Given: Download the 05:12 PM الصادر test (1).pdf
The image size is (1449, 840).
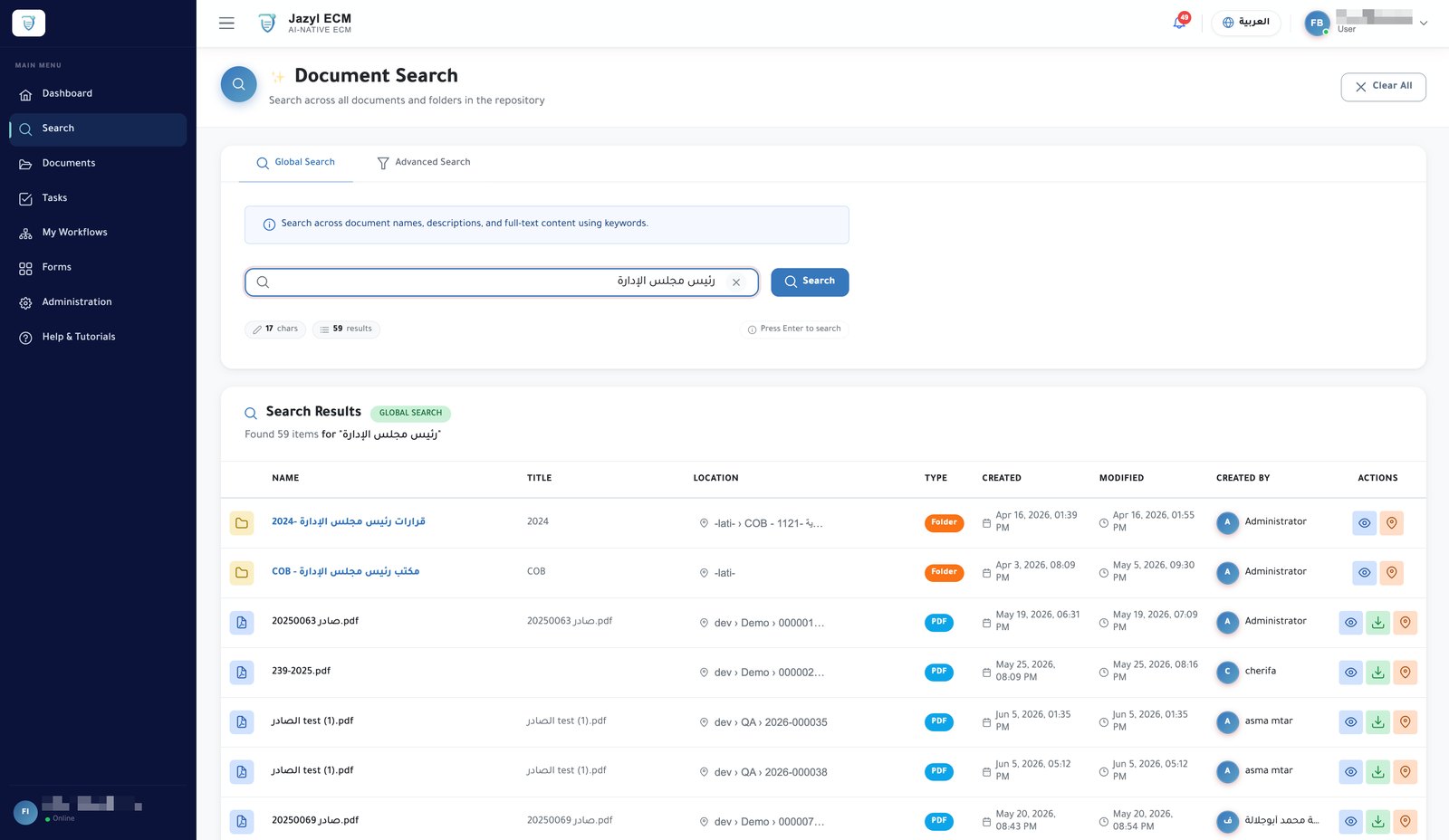Looking at the screenshot, I should (1377, 772).
